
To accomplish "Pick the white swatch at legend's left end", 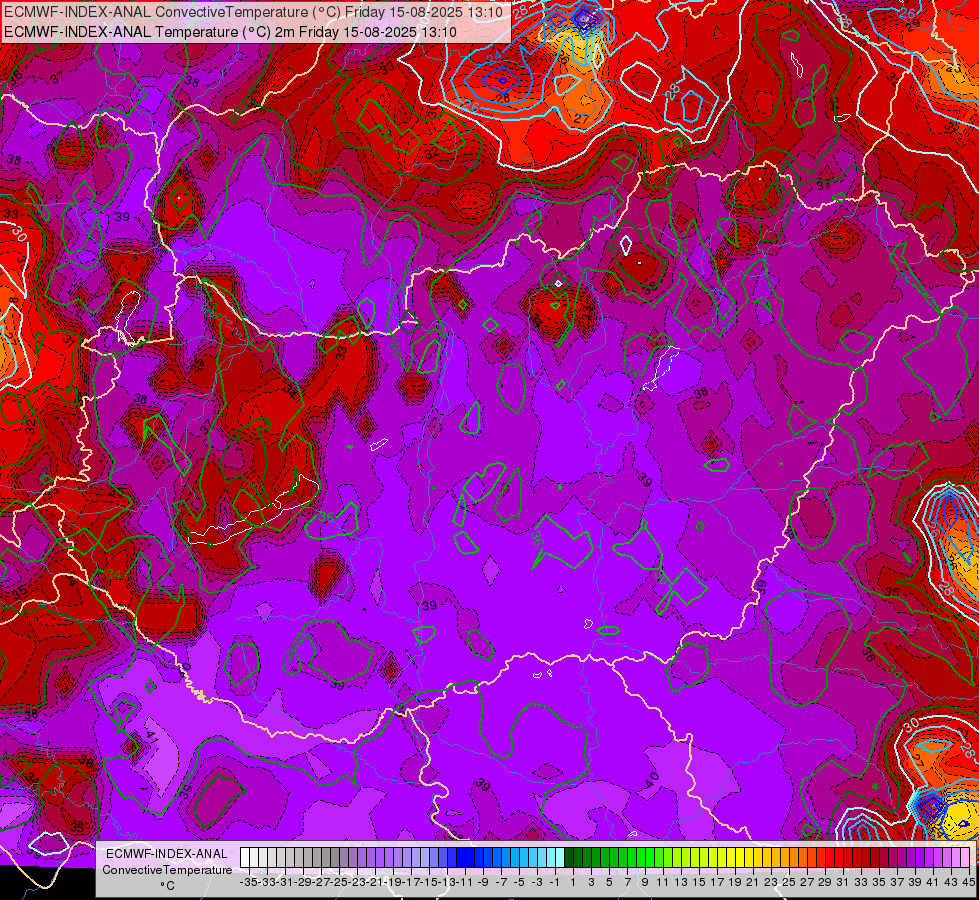I will (245, 857).
